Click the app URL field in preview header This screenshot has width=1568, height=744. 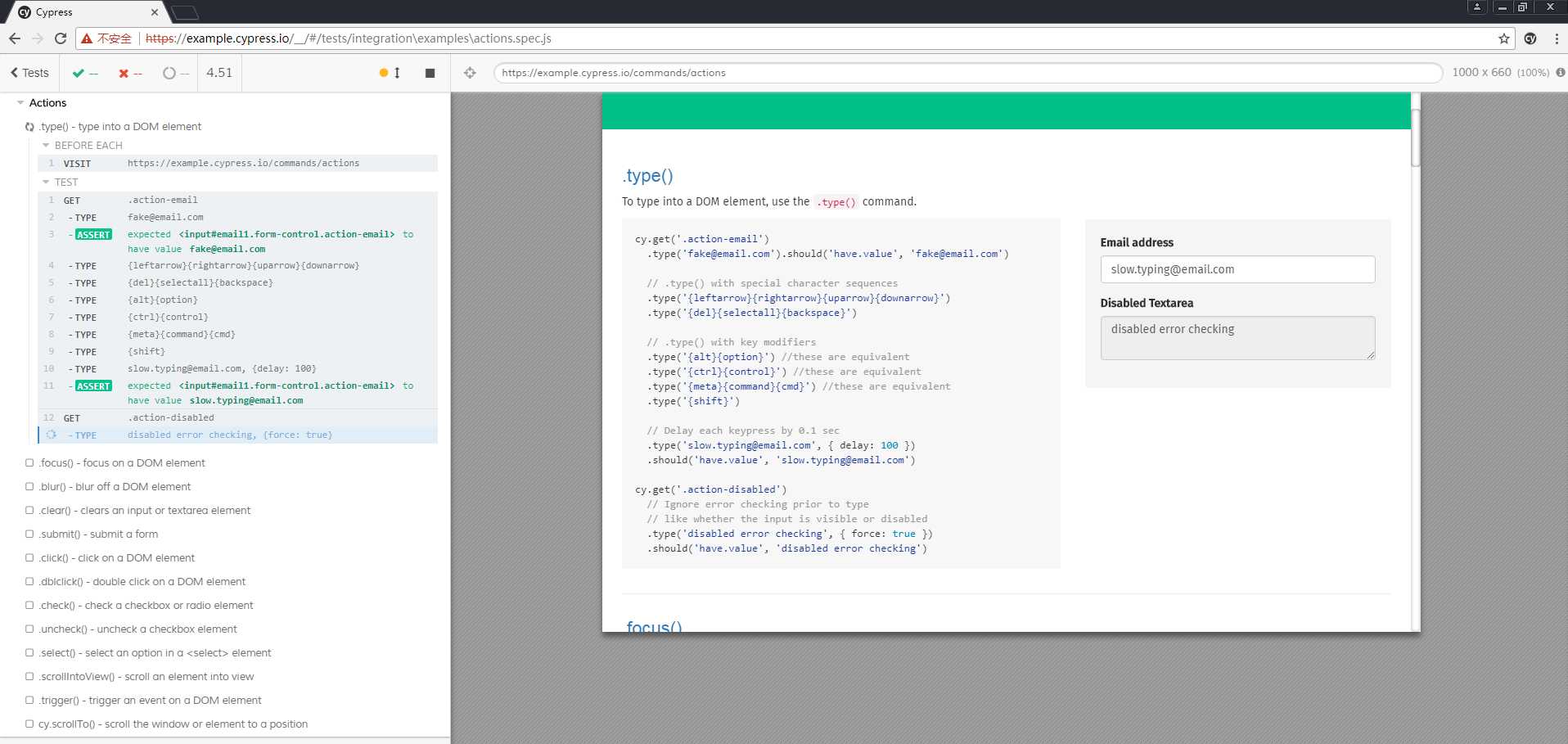pyautogui.click(x=967, y=73)
